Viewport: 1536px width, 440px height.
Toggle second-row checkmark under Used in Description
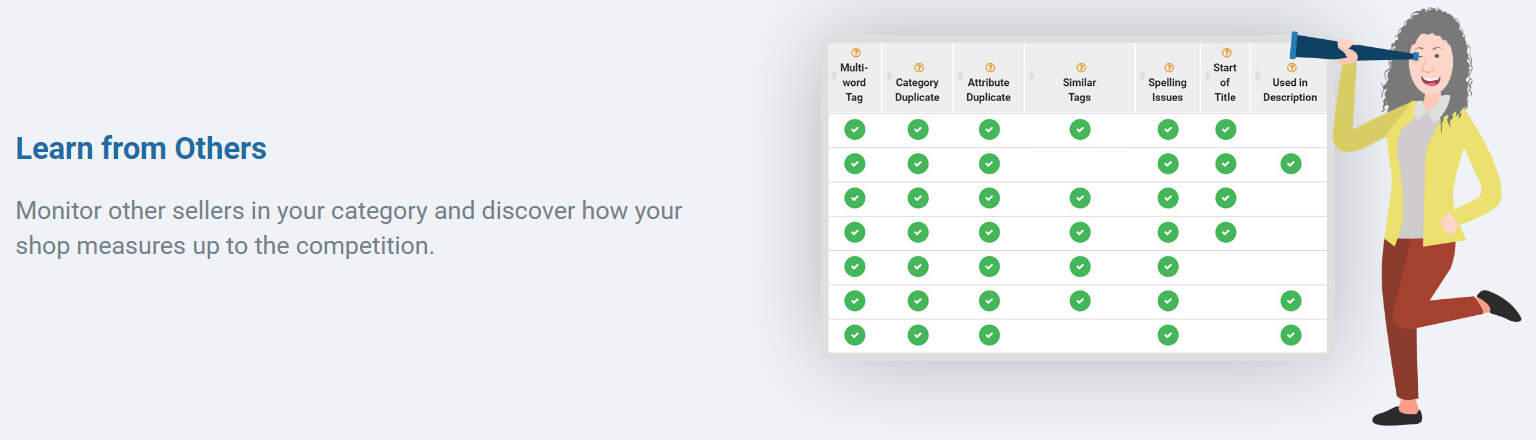[x=1290, y=163]
